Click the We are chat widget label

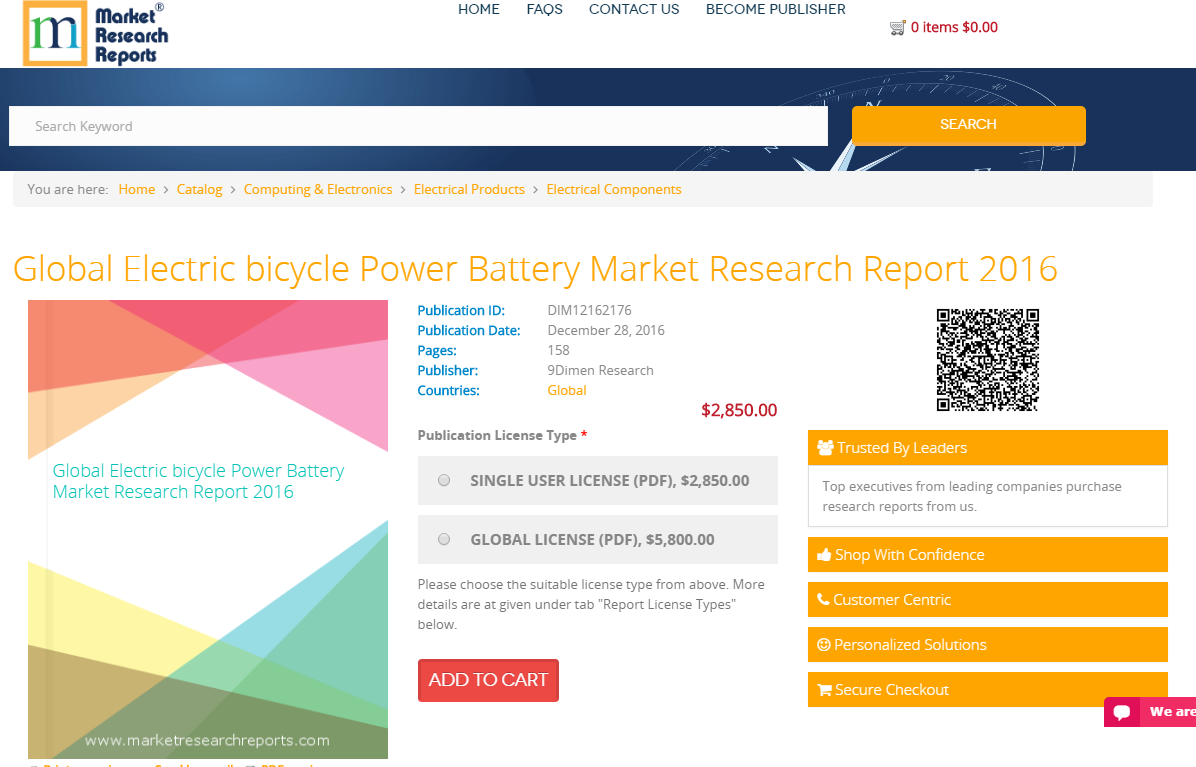pyautogui.click(x=1172, y=711)
